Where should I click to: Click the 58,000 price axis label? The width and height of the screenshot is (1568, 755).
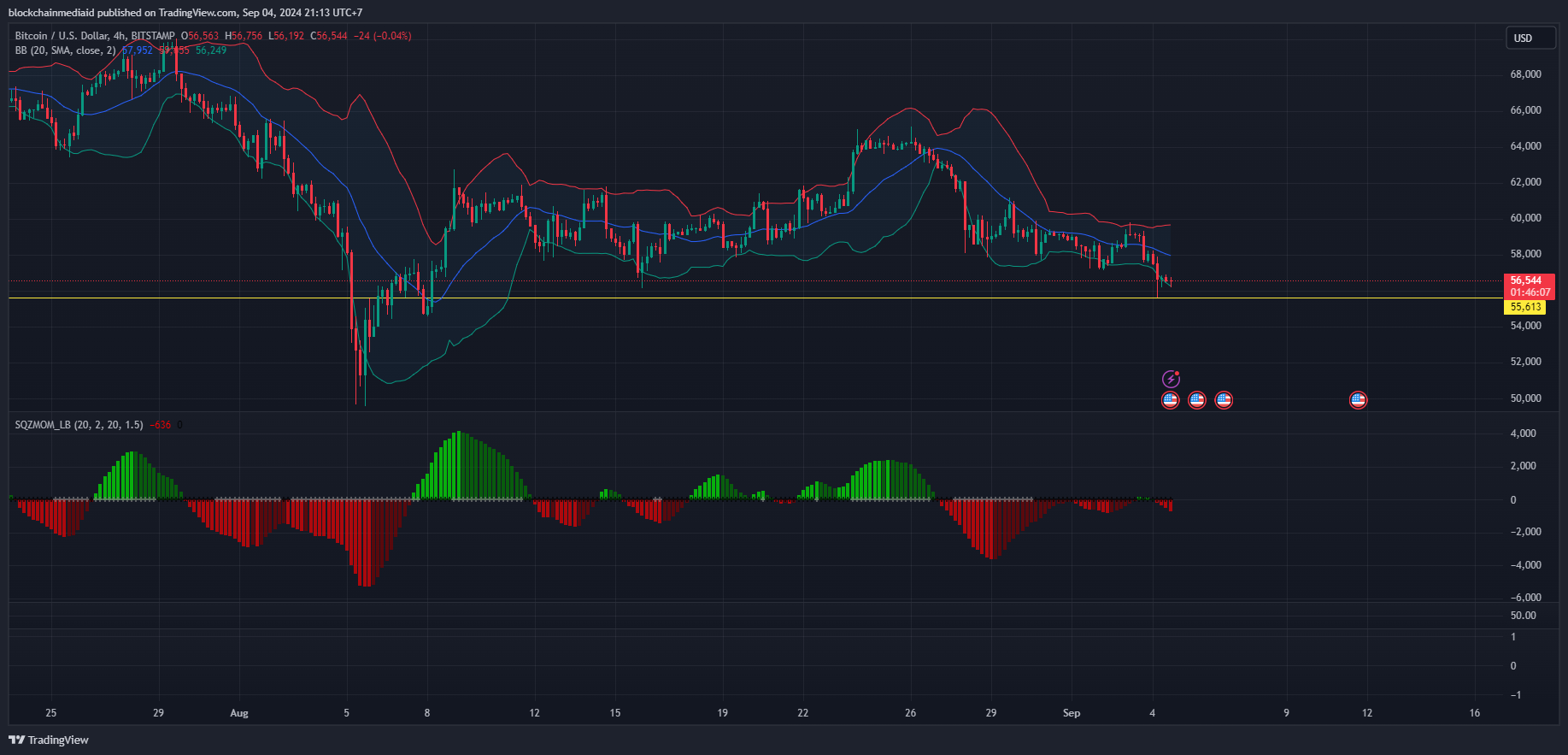tap(1526, 254)
